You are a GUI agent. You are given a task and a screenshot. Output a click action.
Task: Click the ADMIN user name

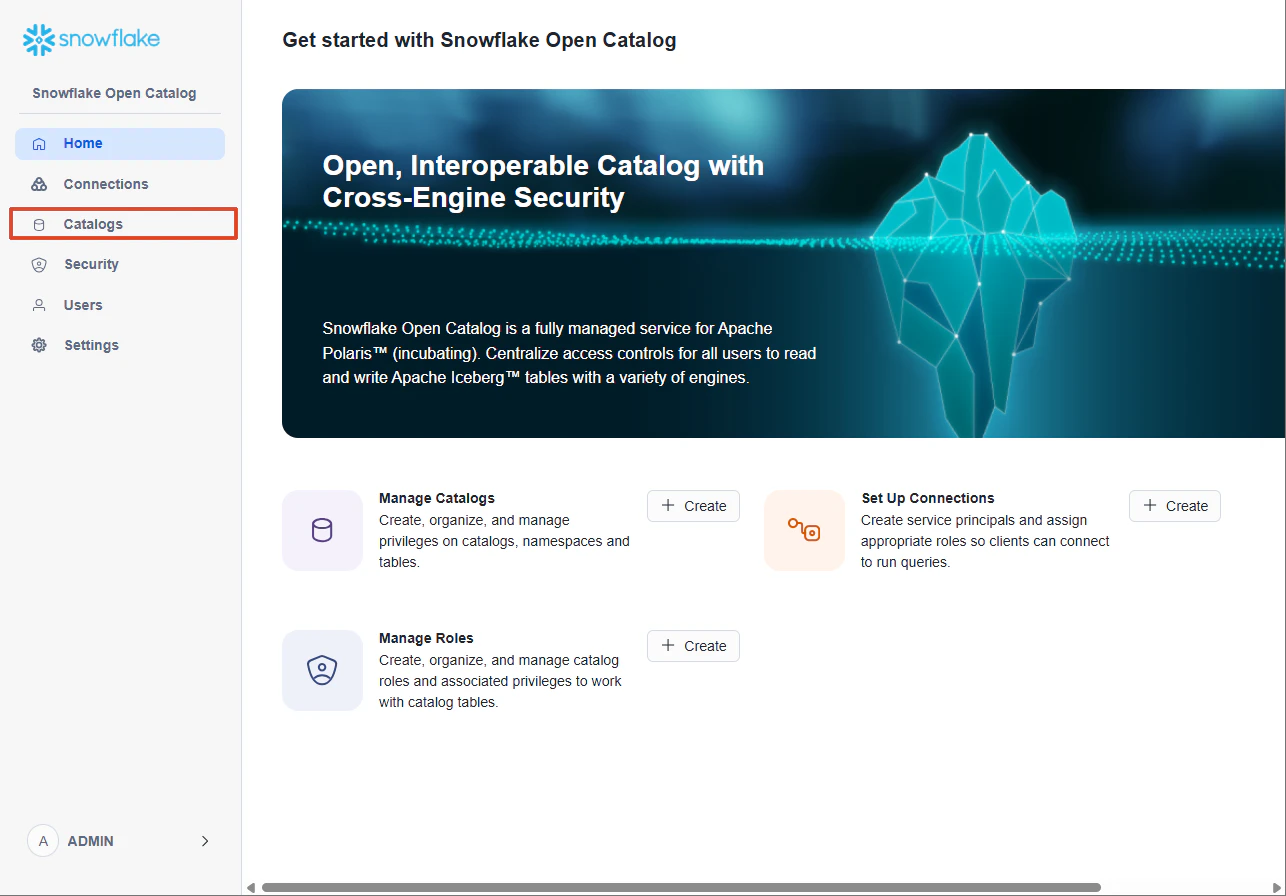[x=91, y=841]
